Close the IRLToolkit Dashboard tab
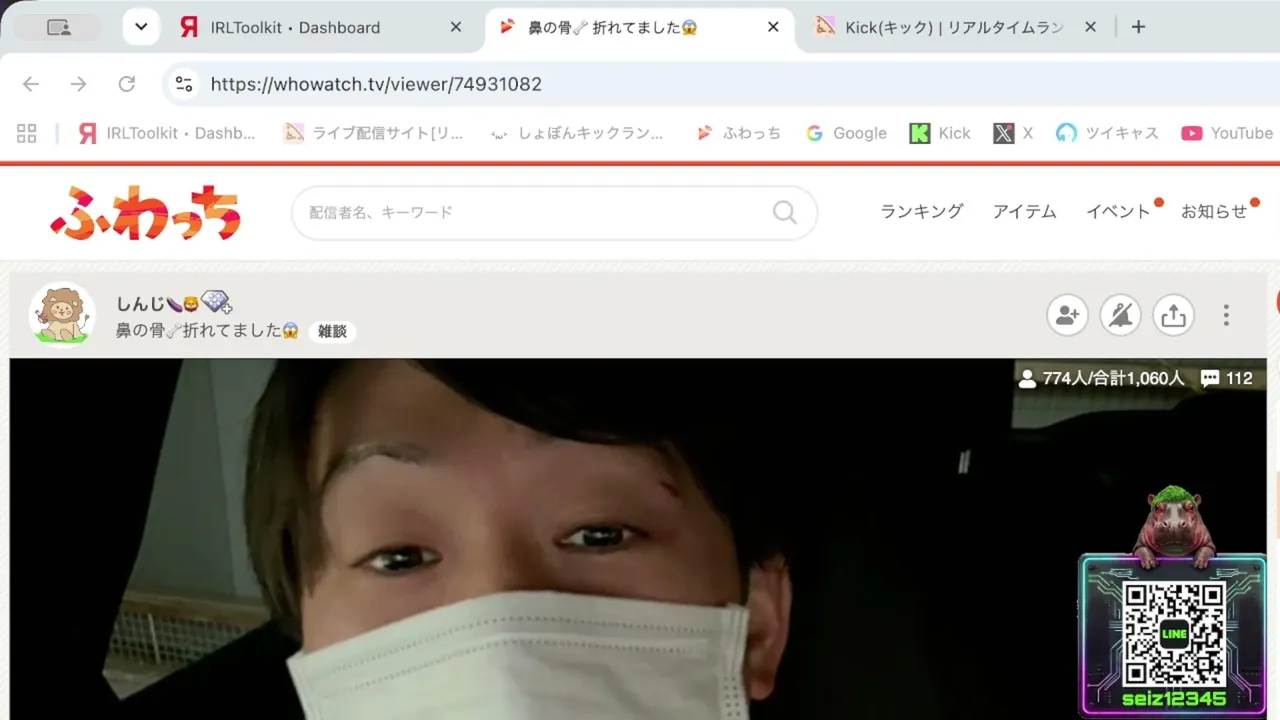1280x720 pixels. click(456, 27)
